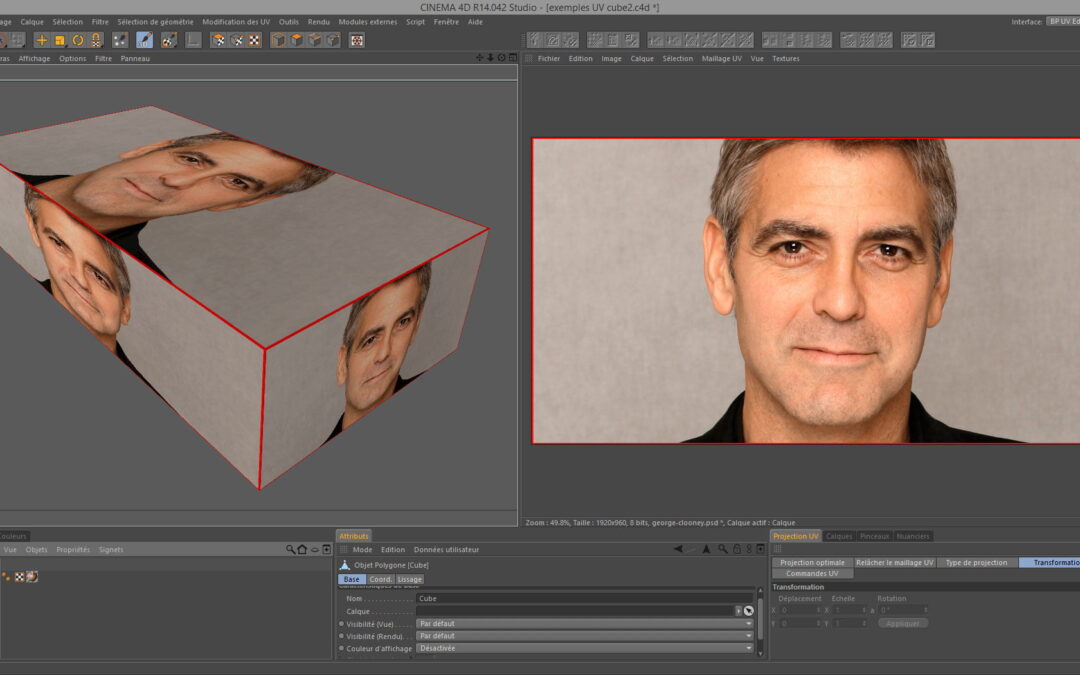Screen dimensions: 1080x675
Task: Click the Nom field containing Cube
Action: point(584,598)
